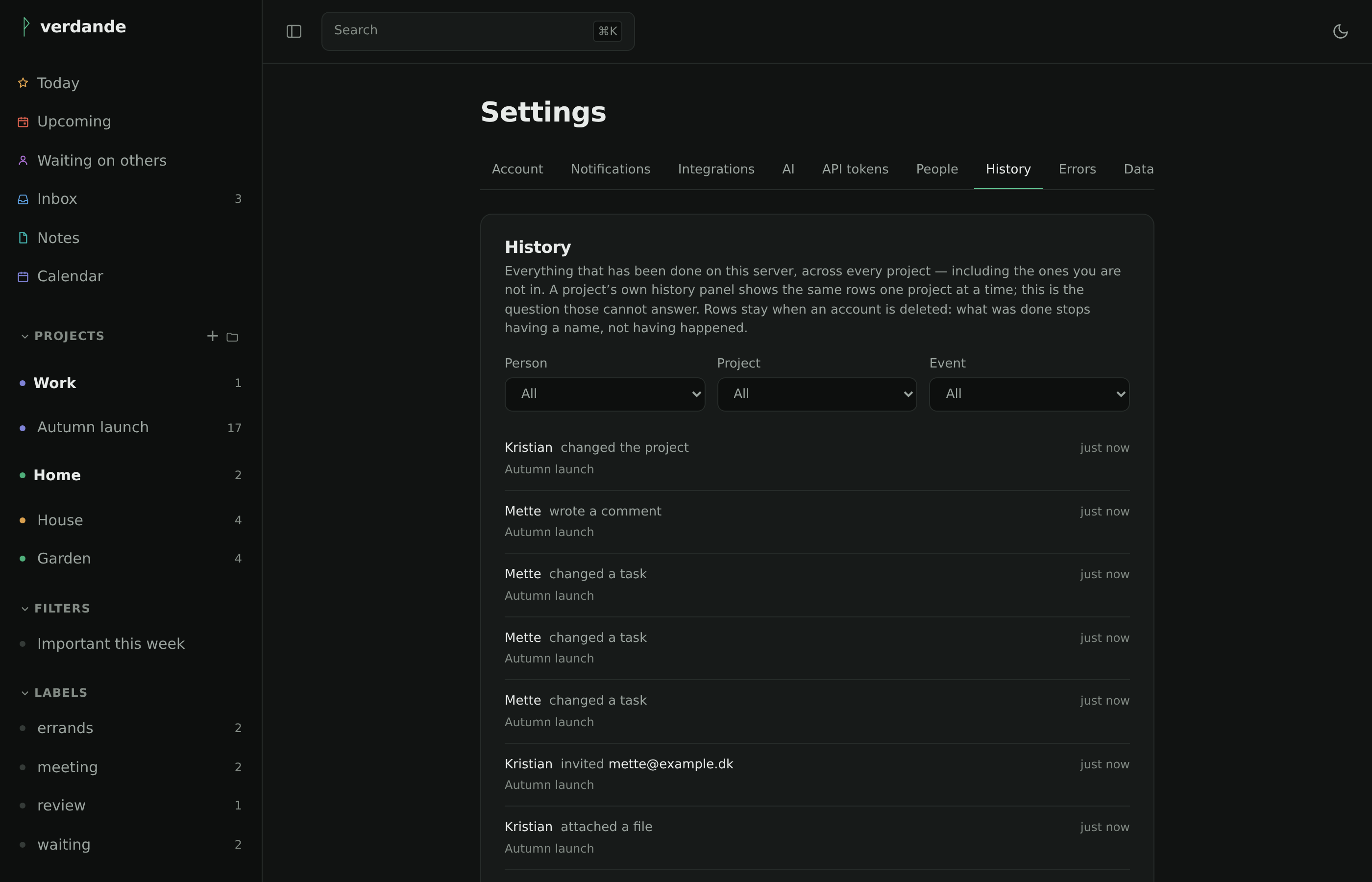Click the Settings page heading
The height and width of the screenshot is (882, 1372).
543,112
